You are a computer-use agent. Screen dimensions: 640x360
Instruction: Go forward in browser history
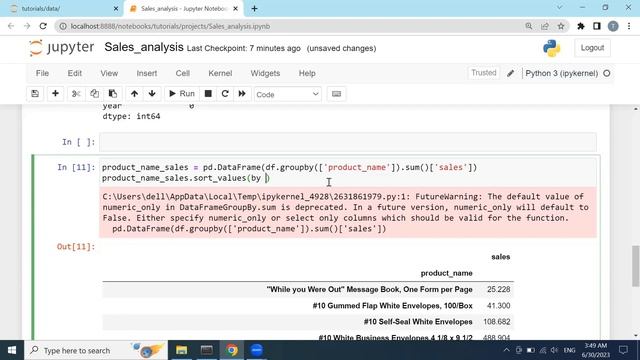[27, 26]
